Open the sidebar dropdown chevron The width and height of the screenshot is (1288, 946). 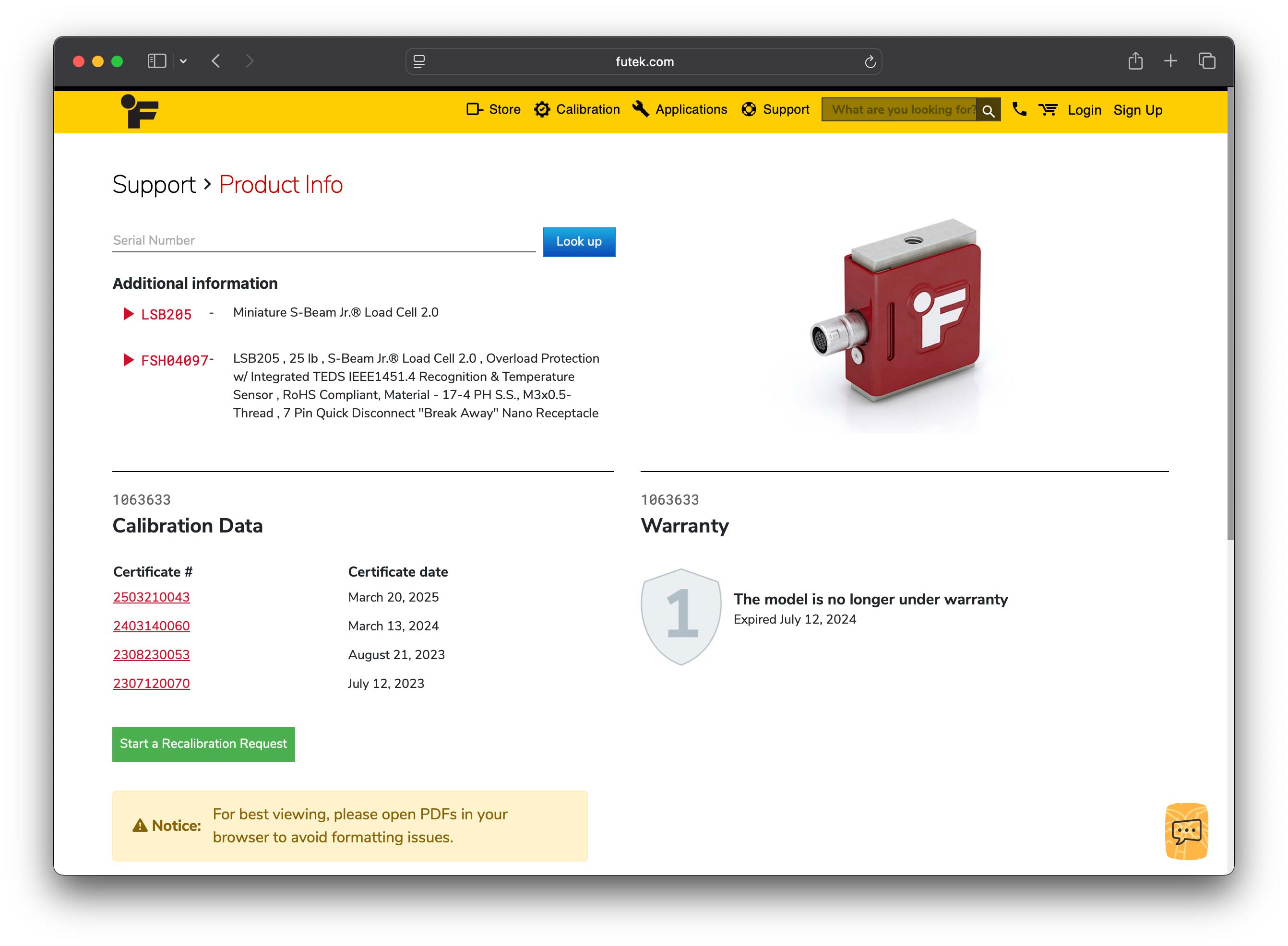(x=183, y=61)
